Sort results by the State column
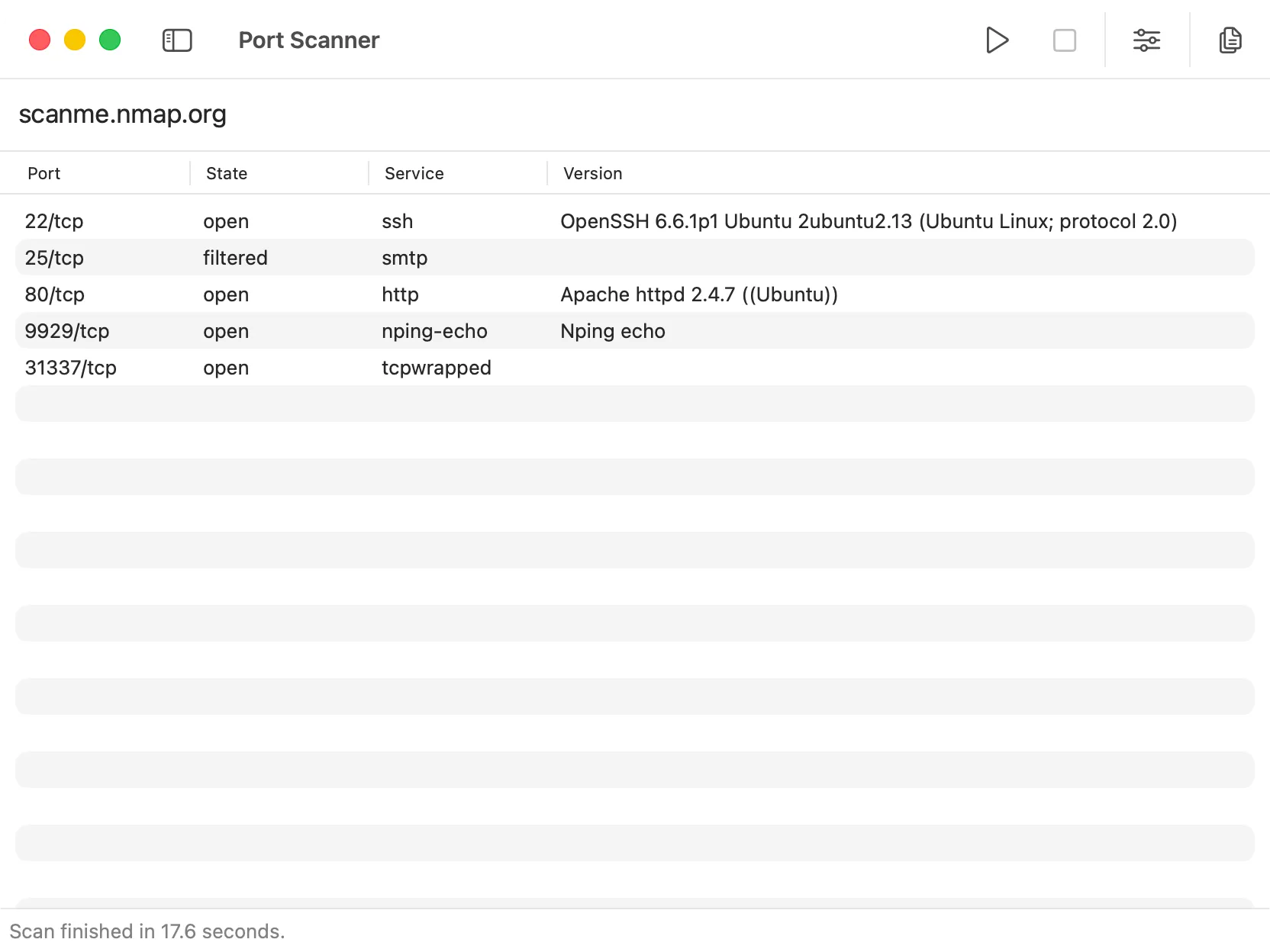This screenshot has height=952, width=1270. [226, 173]
